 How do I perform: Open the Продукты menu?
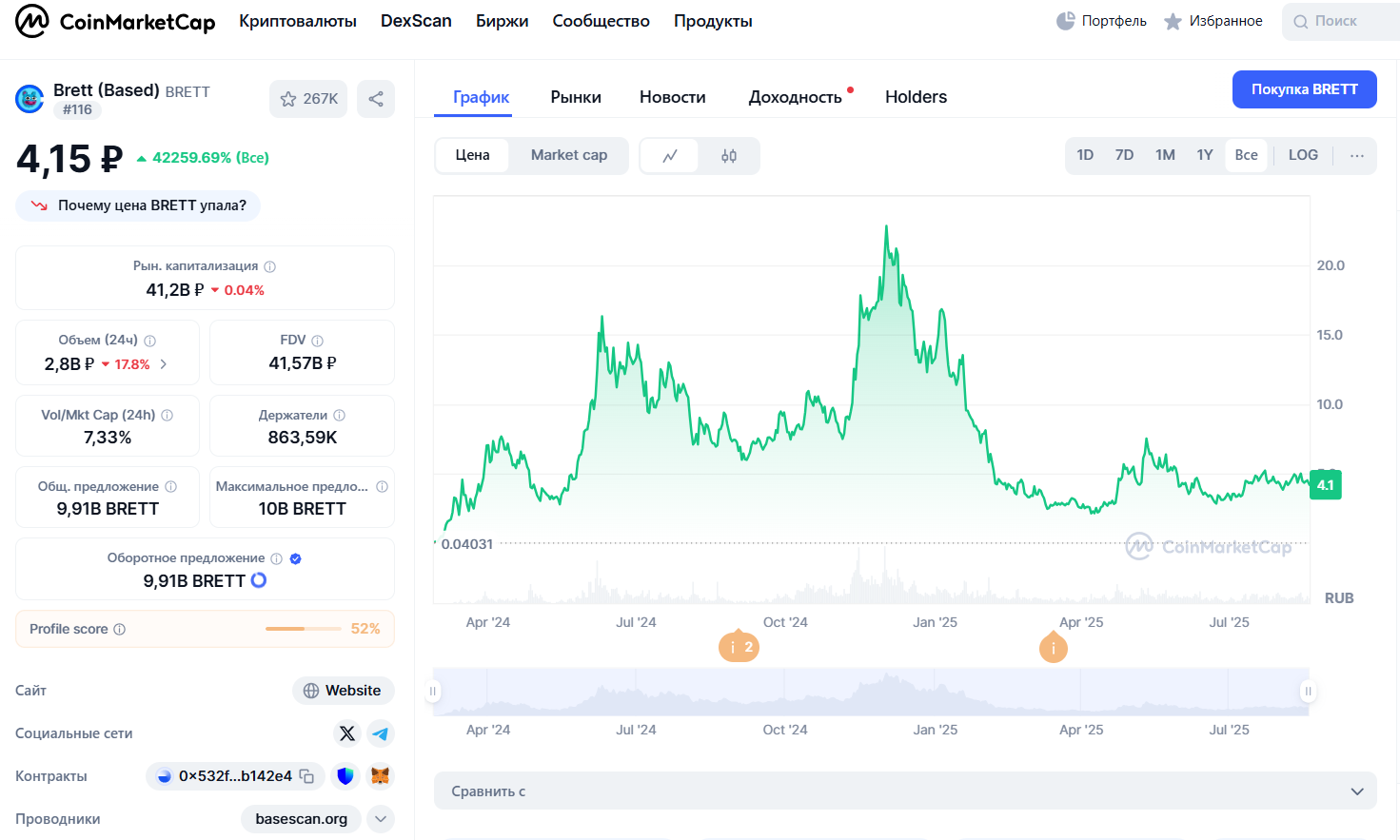713,21
